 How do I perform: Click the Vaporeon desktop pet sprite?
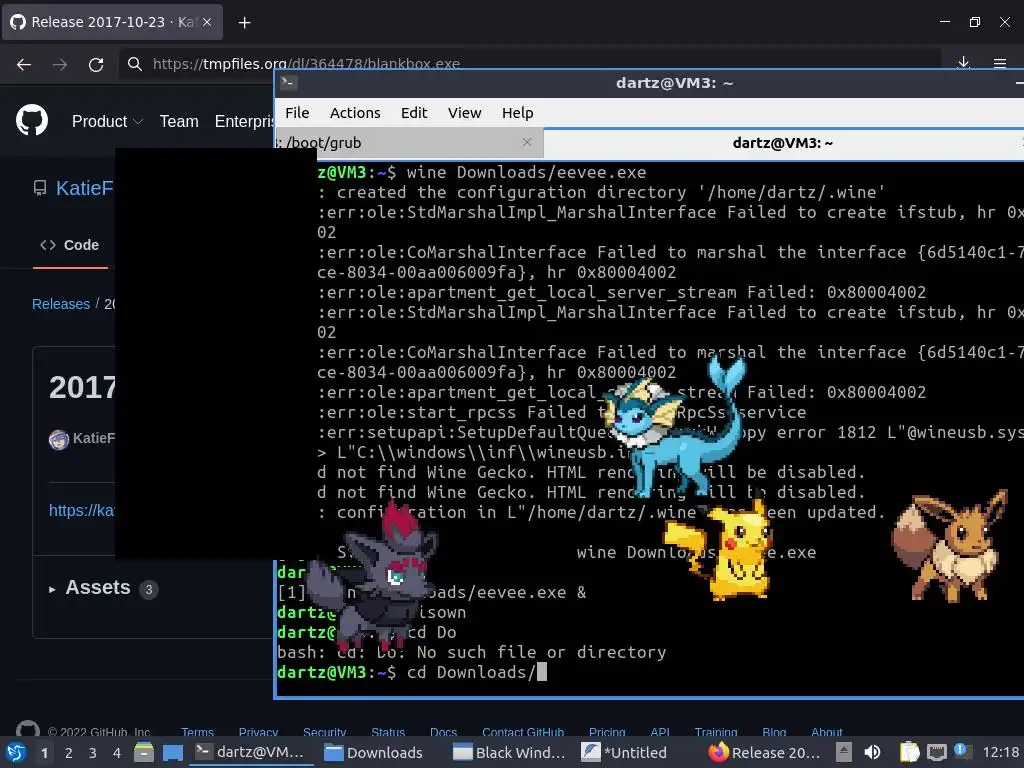pos(674,426)
